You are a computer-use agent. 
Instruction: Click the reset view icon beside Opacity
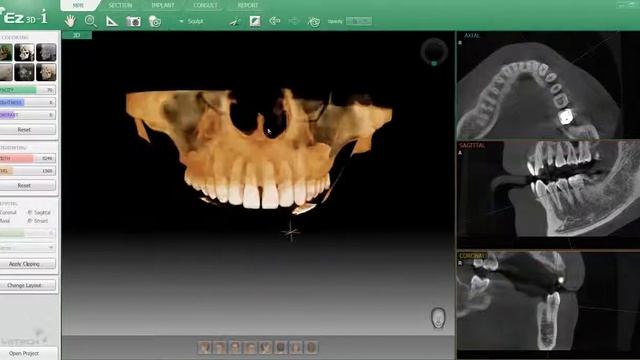tap(313, 22)
